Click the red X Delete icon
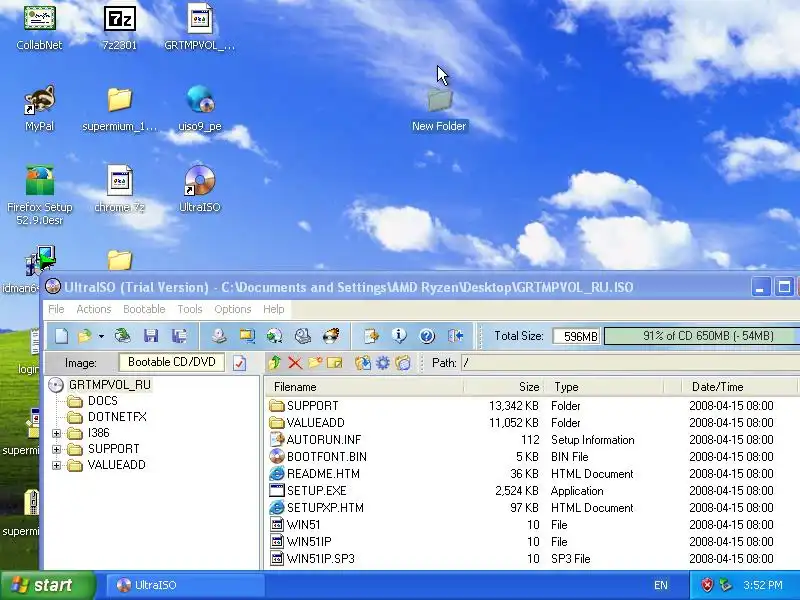 tap(295, 363)
